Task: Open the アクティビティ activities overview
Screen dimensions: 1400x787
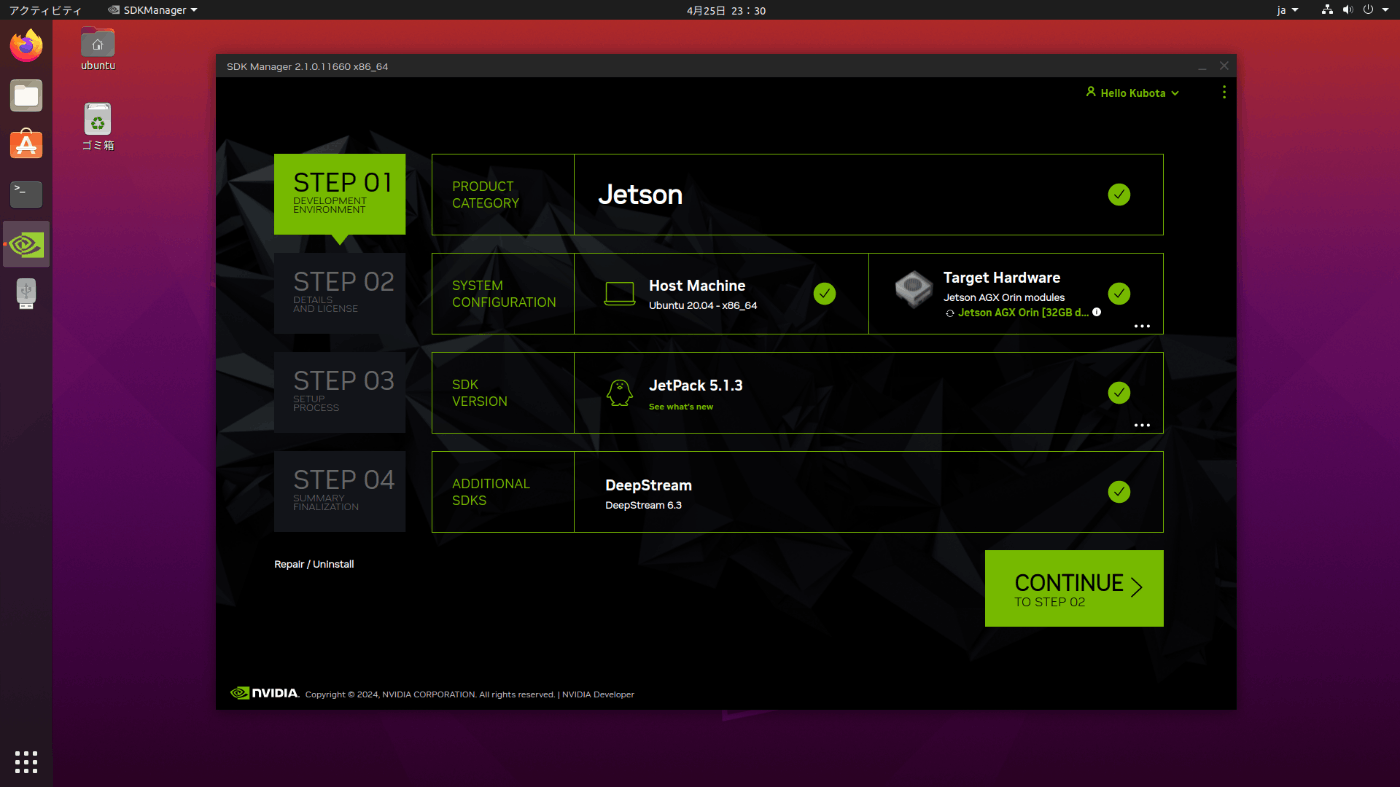Action: coord(46,10)
